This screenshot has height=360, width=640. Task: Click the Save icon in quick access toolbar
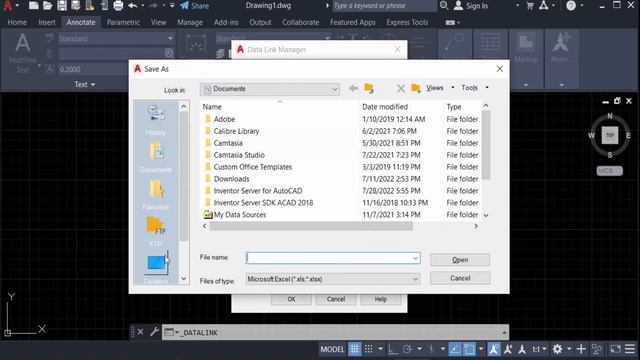pos(62,6)
